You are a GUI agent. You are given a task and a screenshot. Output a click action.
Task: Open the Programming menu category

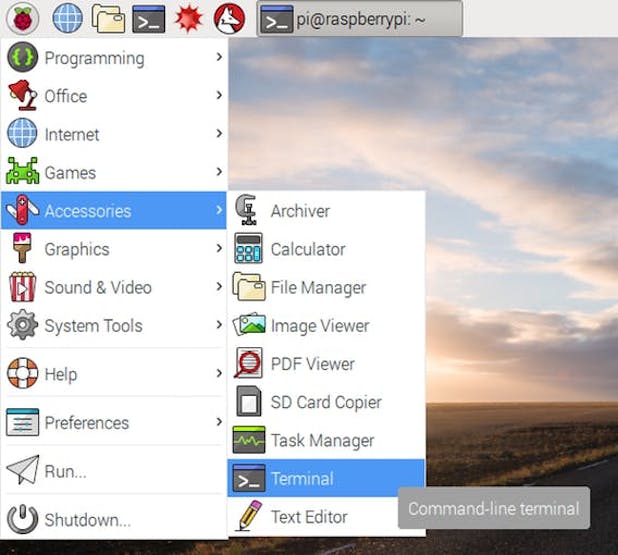114,58
